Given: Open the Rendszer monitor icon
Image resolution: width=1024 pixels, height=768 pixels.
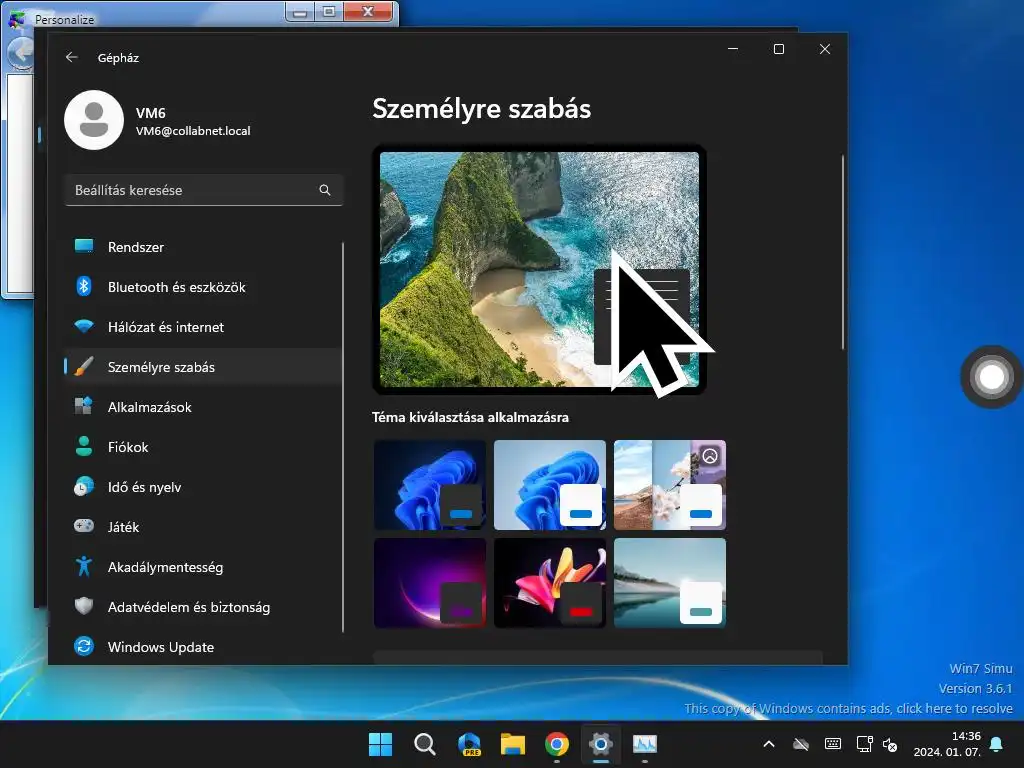Looking at the screenshot, I should 84,246.
